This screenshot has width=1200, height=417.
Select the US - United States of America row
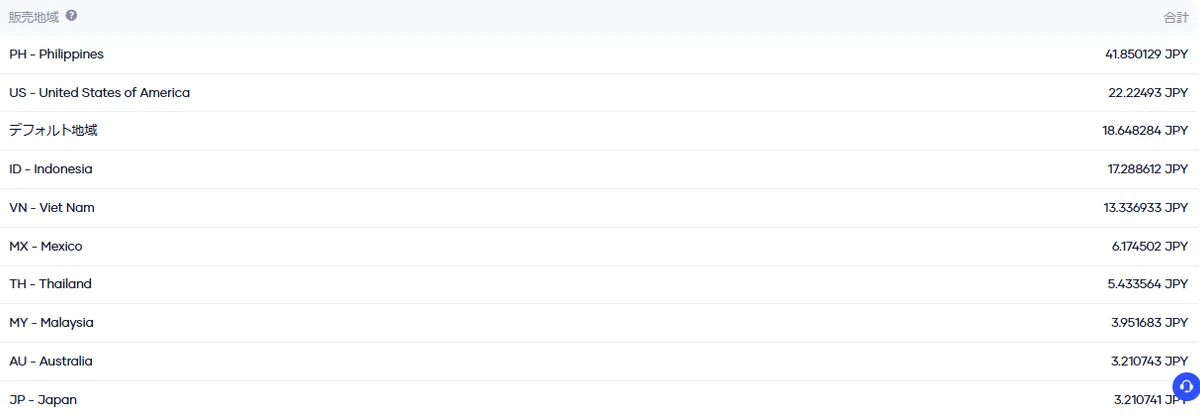coord(600,92)
